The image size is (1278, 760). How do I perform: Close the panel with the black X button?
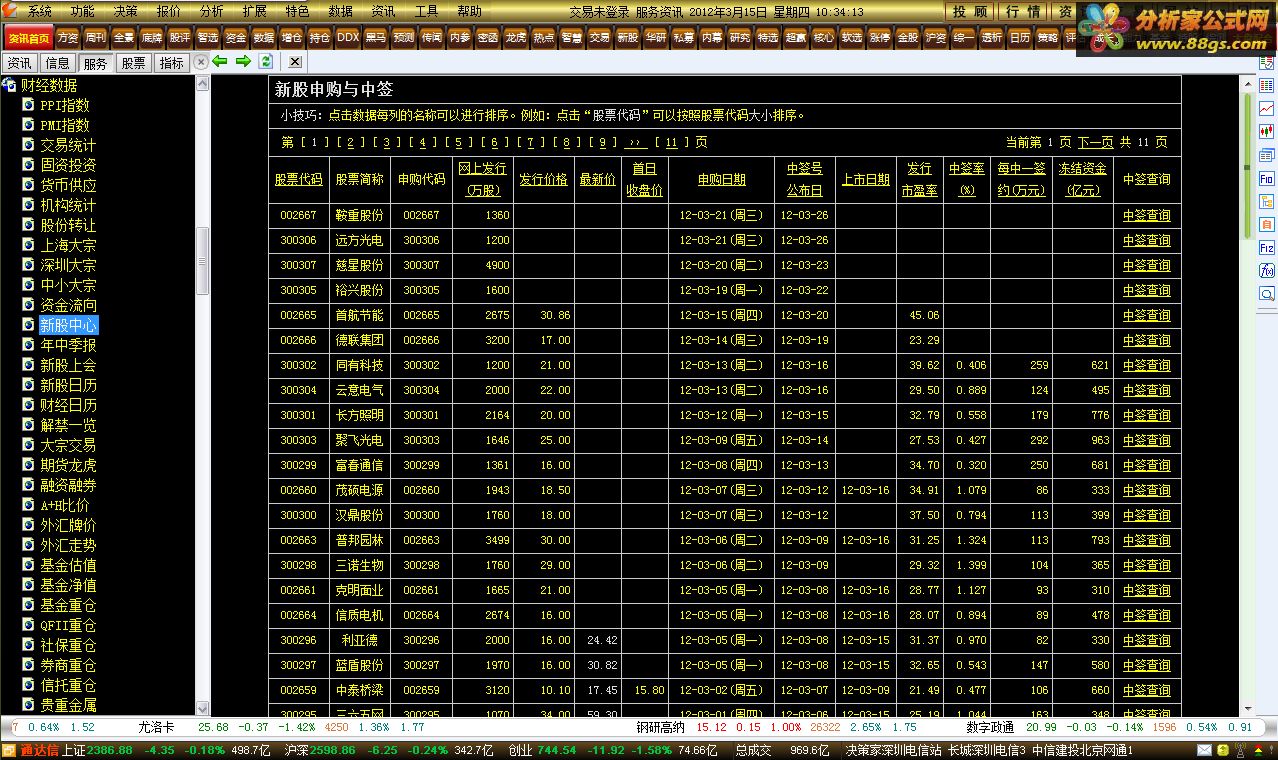(295, 62)
